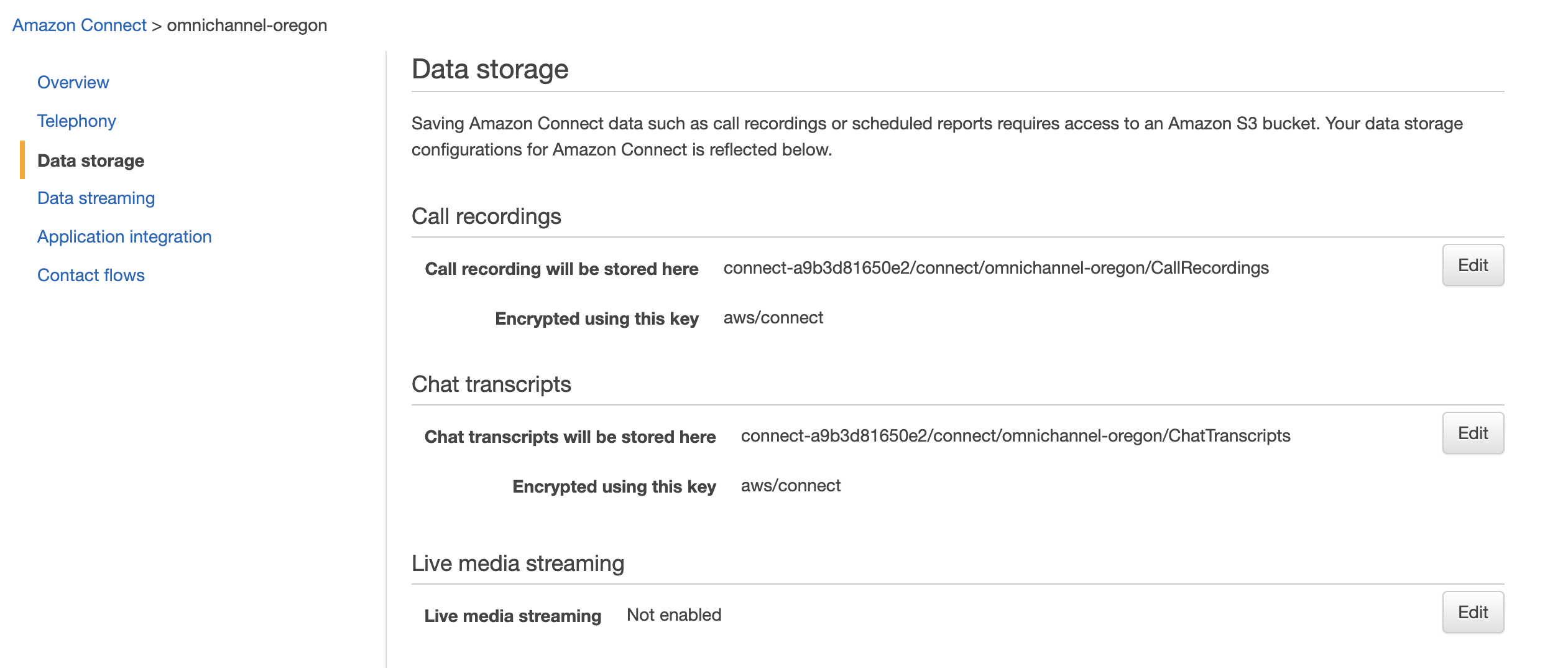Go to the Overview sidebar page
Image resolution: width=1568 pixels, height=668 pixels.
73,83
